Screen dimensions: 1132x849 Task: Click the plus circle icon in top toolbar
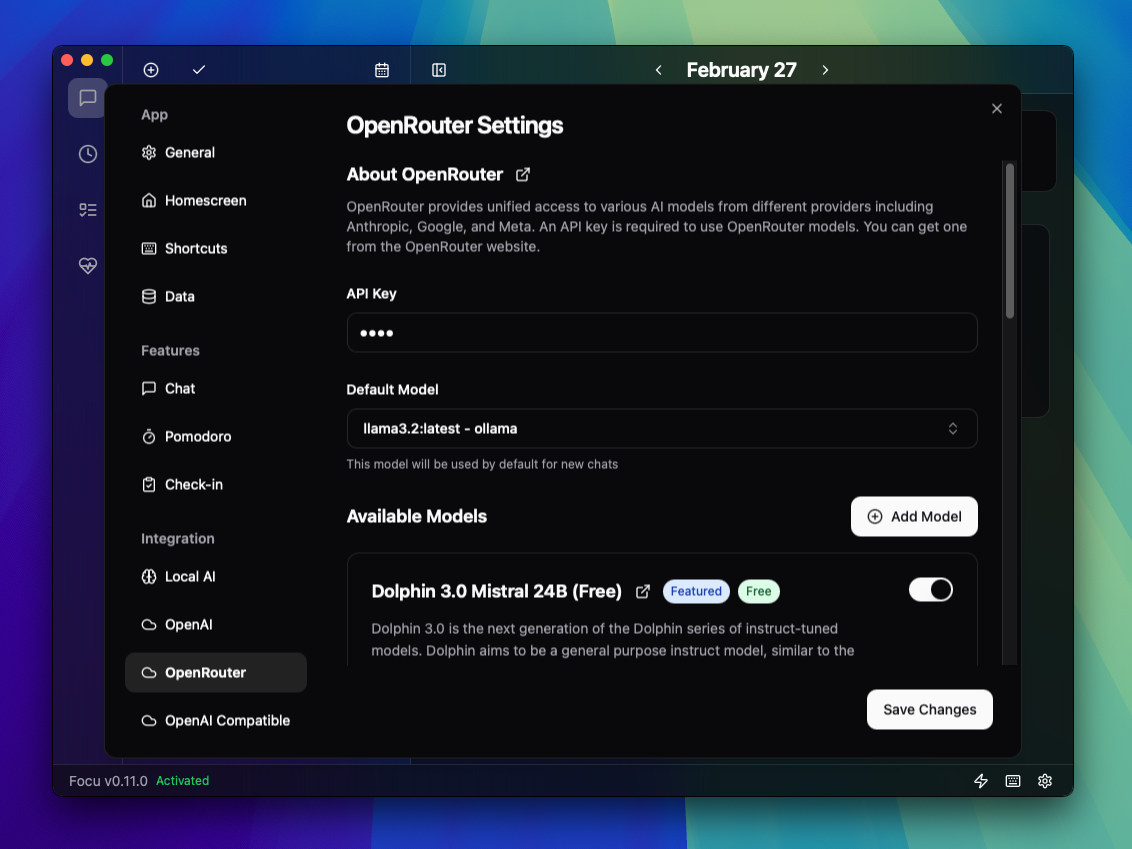151,70
